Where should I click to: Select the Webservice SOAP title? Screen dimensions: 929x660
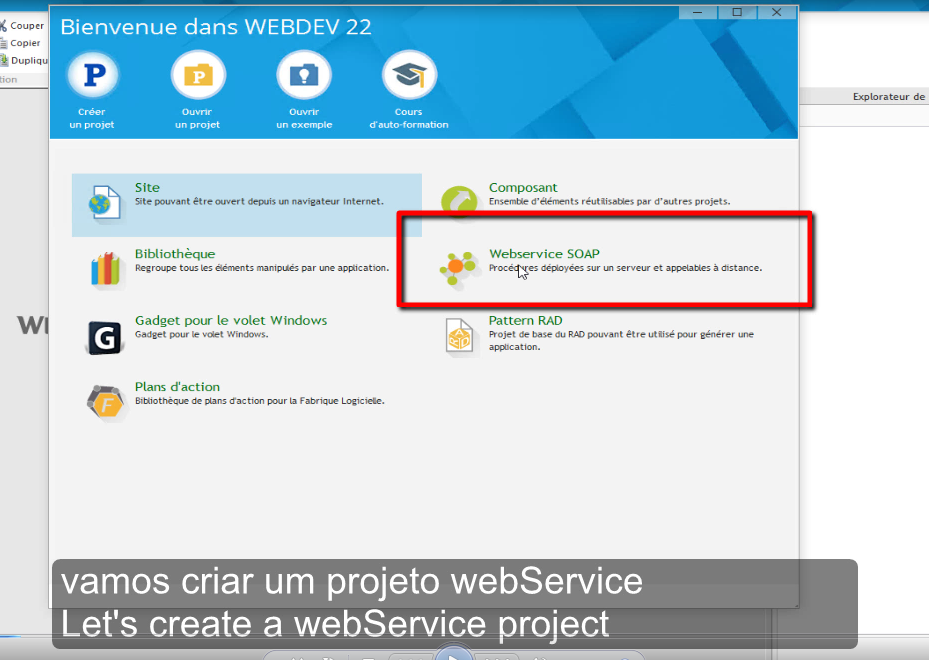(544, 254)
